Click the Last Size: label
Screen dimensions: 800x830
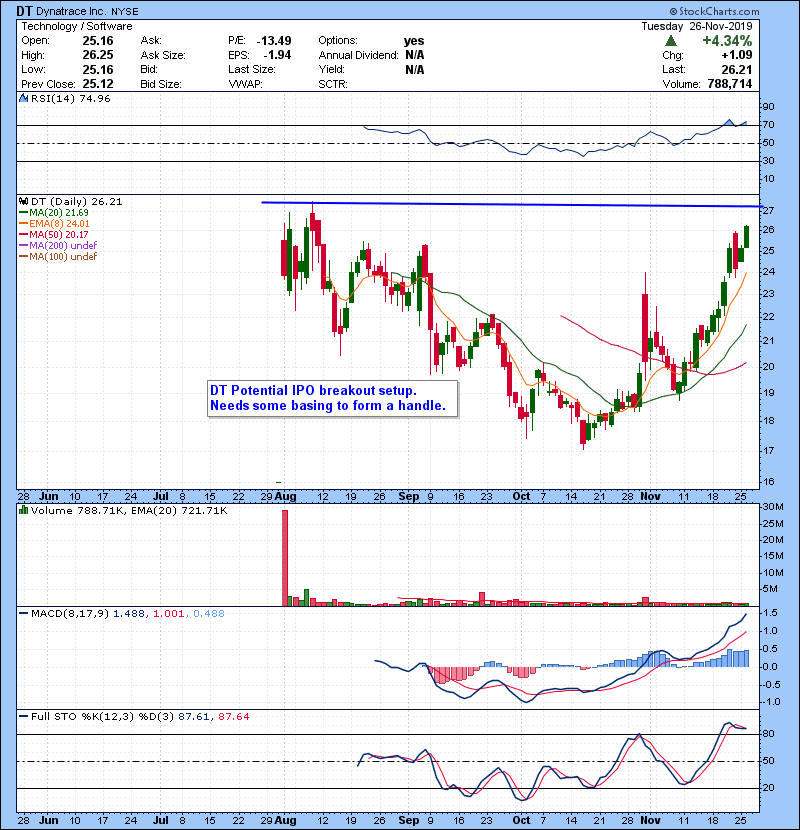pyautogui.click(x=251, y=69)
